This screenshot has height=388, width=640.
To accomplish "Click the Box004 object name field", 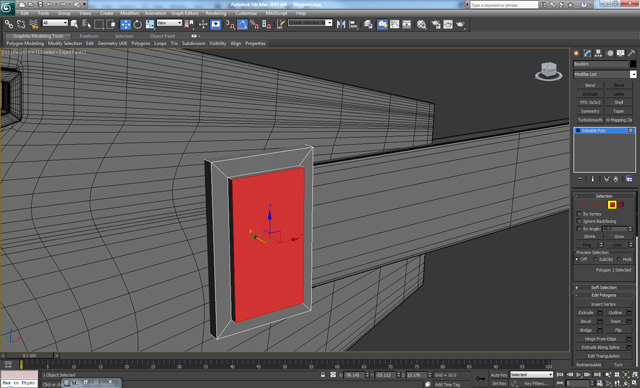I will (601, 64).
